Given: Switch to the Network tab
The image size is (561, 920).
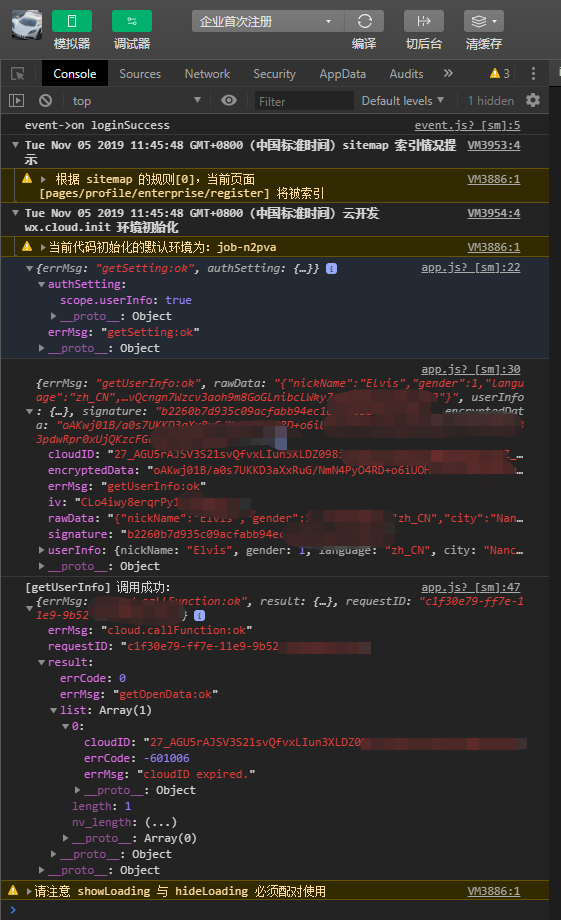Looking at the screenshot, I should click(x=207, y=74).
